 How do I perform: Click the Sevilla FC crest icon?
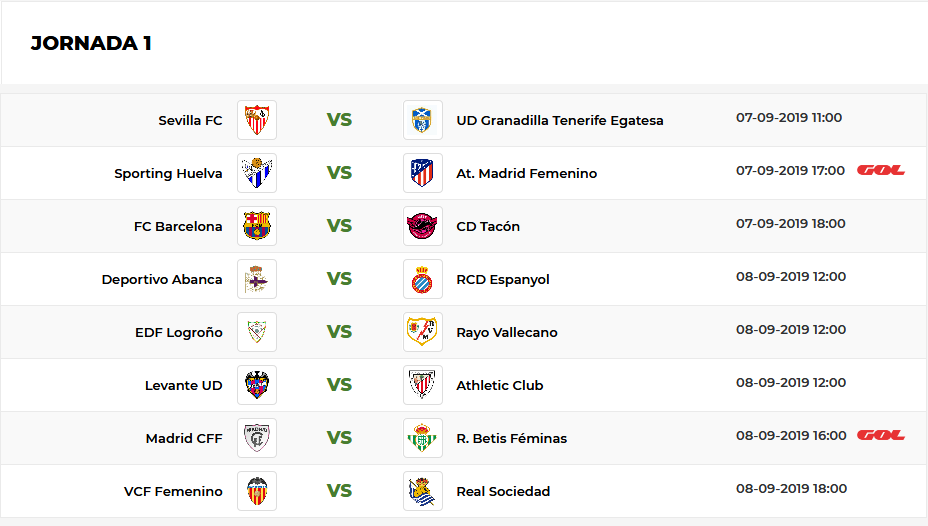click(x=257, y=120)
